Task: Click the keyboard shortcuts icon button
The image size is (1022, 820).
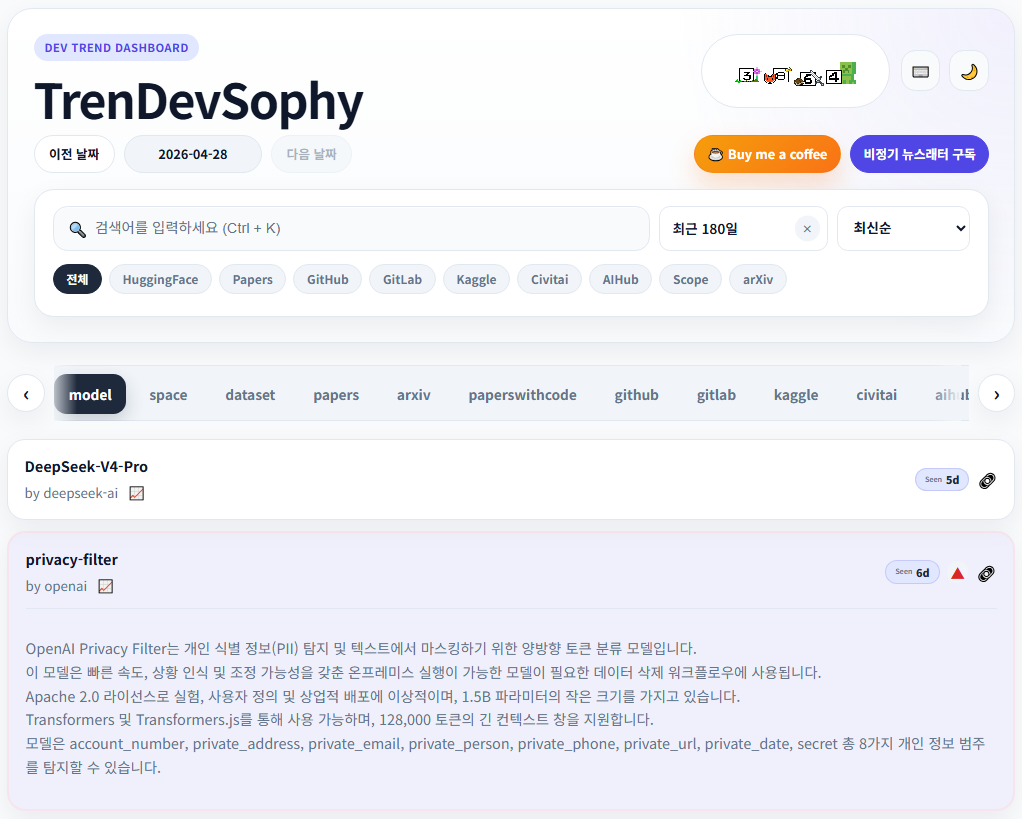Action: point(920,71)
